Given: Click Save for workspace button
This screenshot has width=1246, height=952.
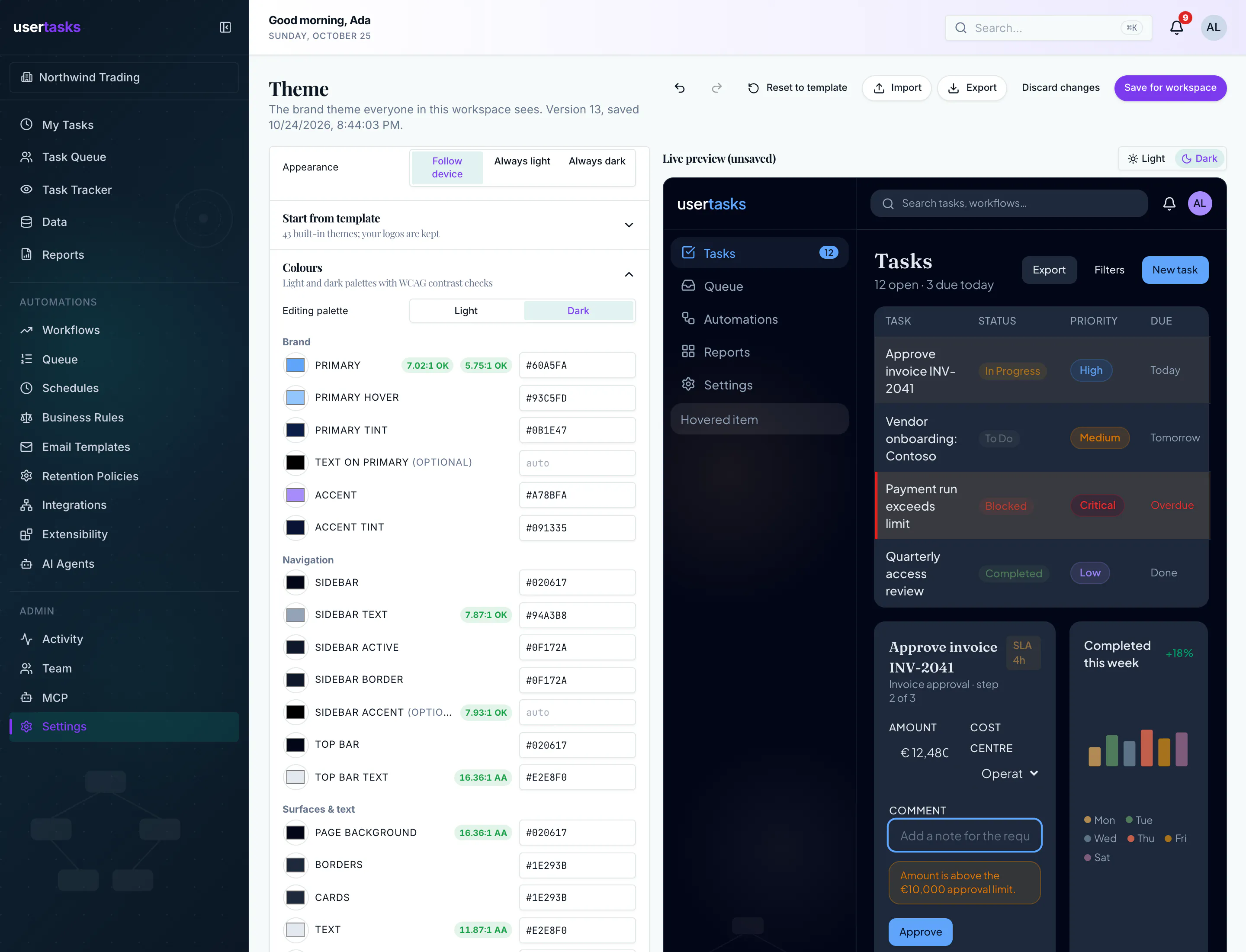Looking at the screenshot, I should pyautogui.click(x=1170, y=88).
